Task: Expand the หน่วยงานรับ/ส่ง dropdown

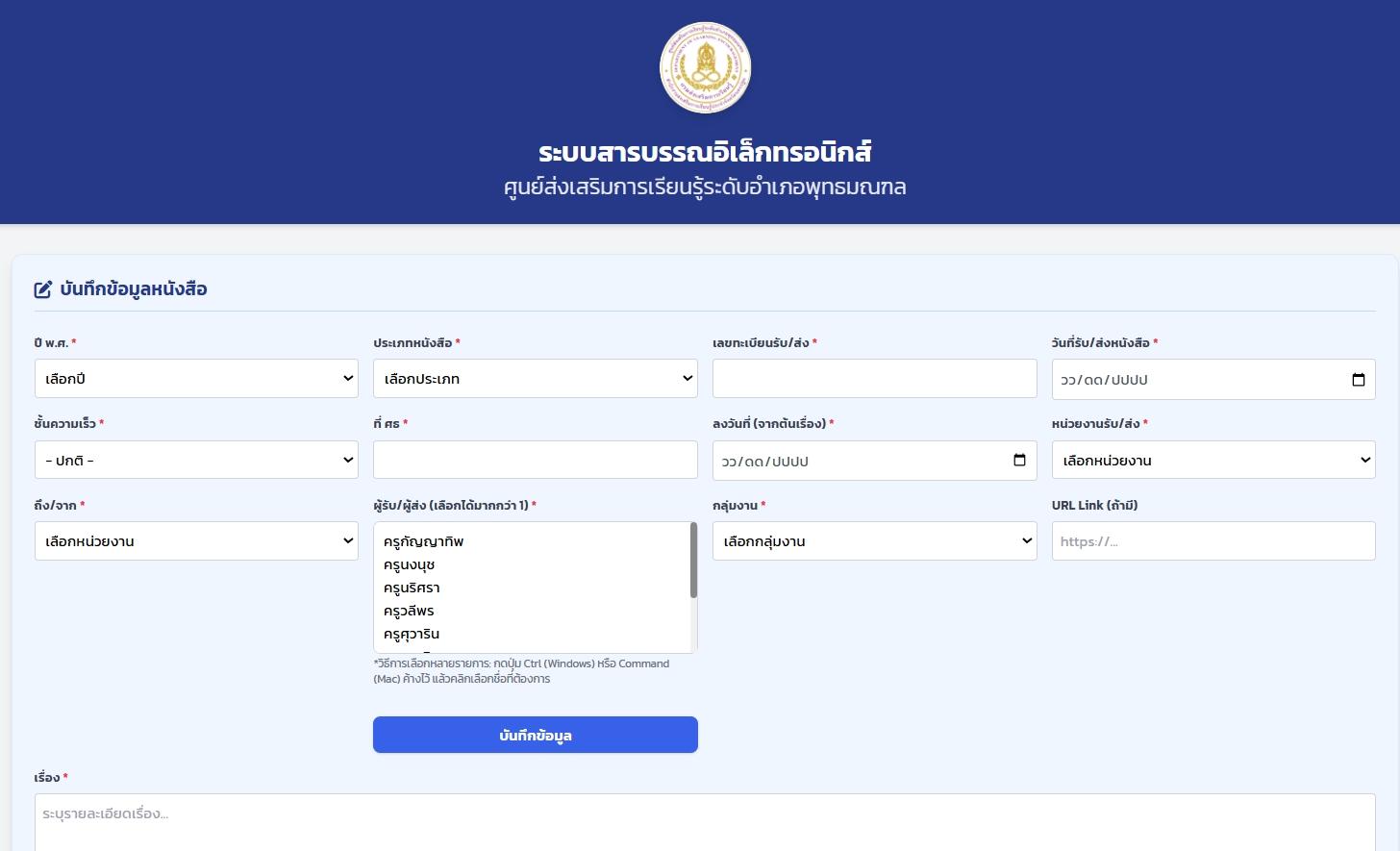Action: coord(1212,461)
